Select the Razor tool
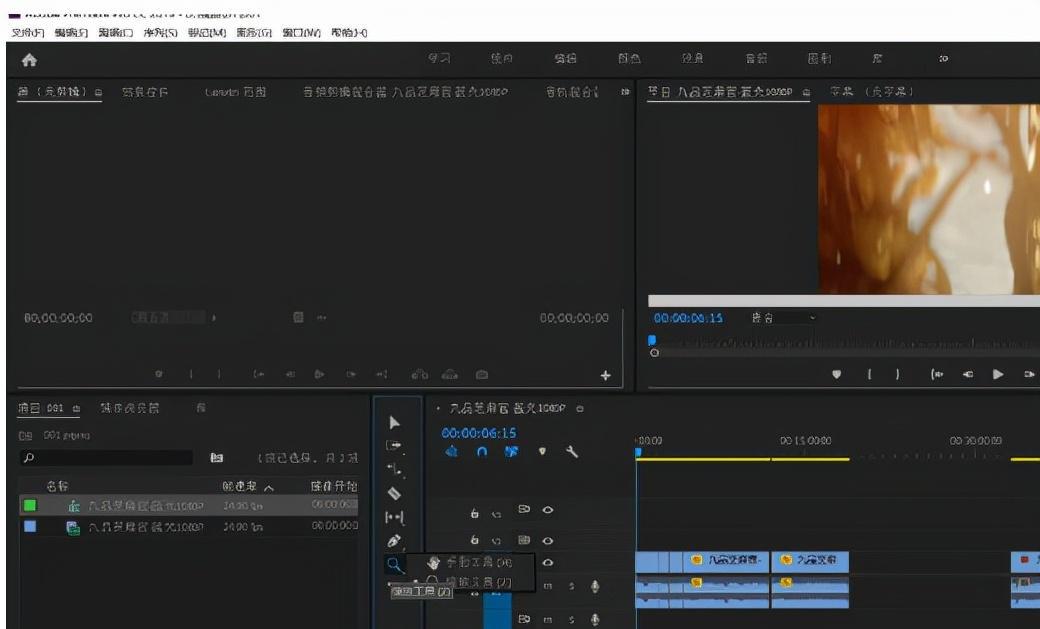 (x=394, y=493)
